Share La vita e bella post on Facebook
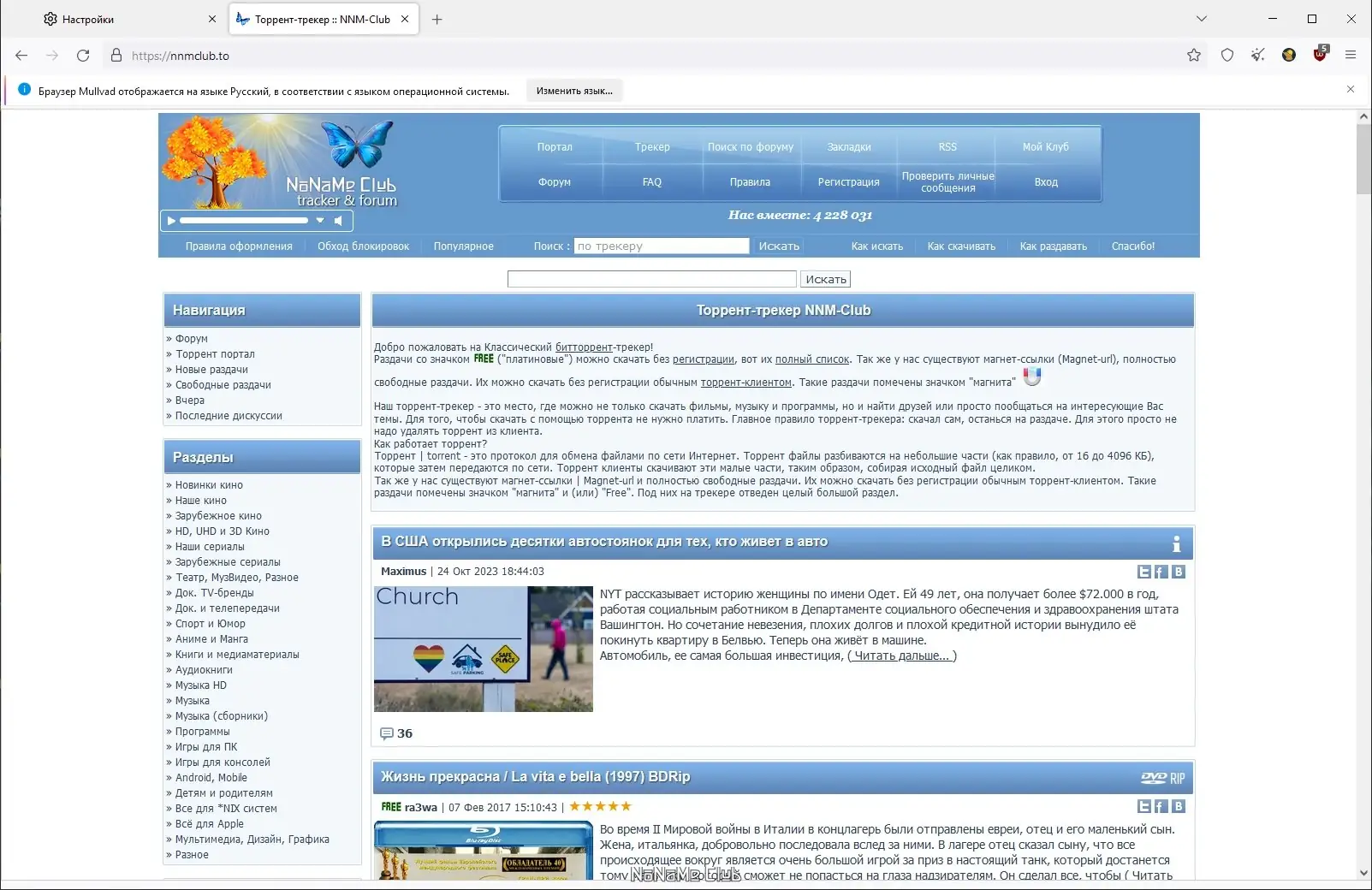Screen dimensions: 1372x890 click(1161, 806)
